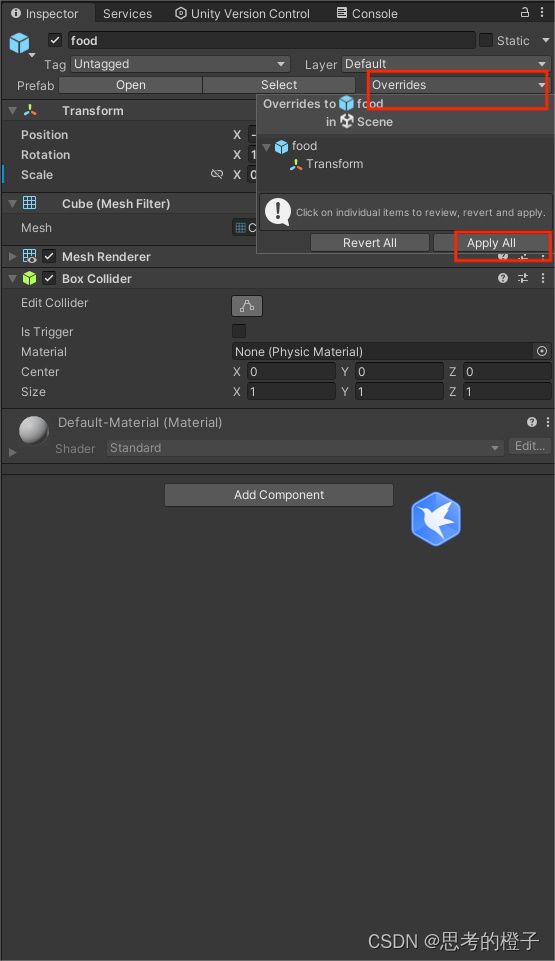Click the Mesh field grid icon
Viewport: 555px width, 961px height.
(240, 228)
